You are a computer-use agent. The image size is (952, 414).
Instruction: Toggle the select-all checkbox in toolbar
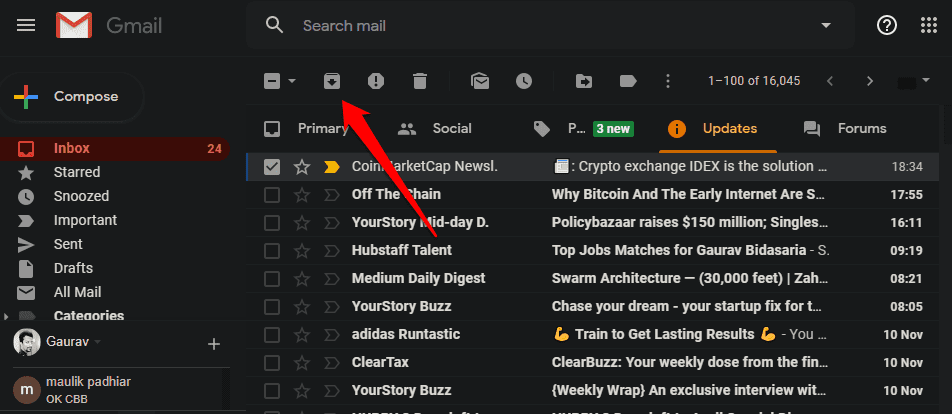click(272, 81)
